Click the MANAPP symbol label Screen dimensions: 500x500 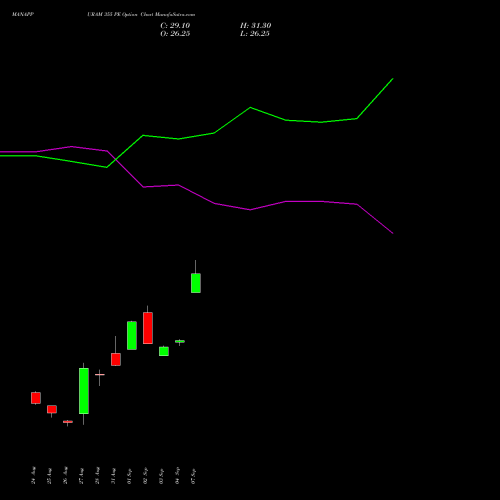23,14
